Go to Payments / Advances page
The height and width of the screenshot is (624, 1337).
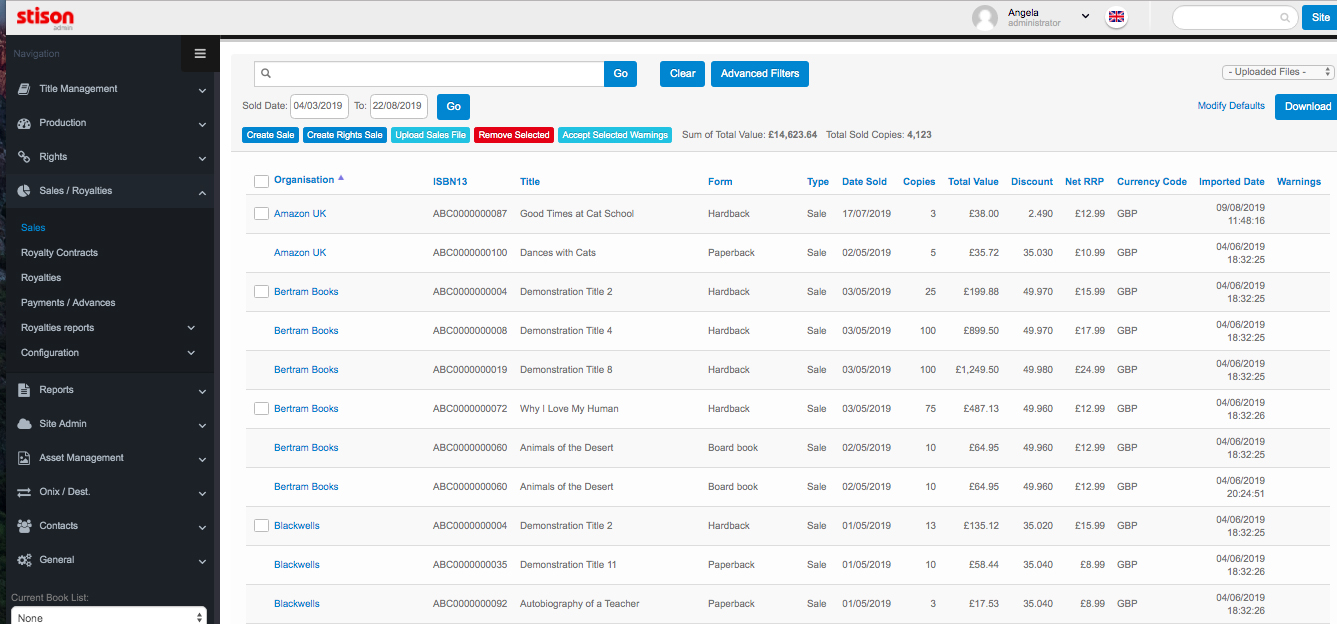click(x=68, y=303)
